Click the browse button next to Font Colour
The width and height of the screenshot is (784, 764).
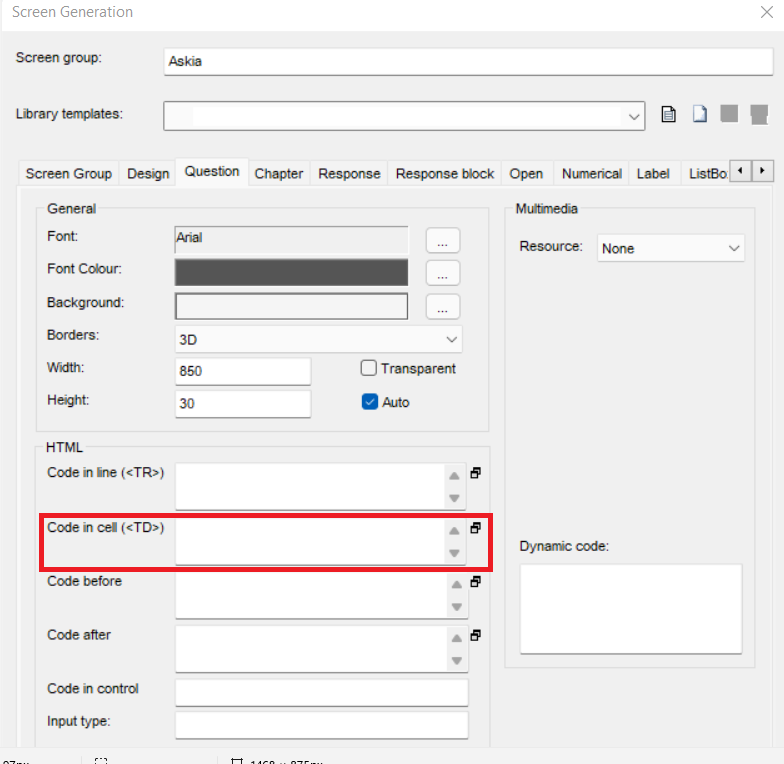[x=442, y=273]
